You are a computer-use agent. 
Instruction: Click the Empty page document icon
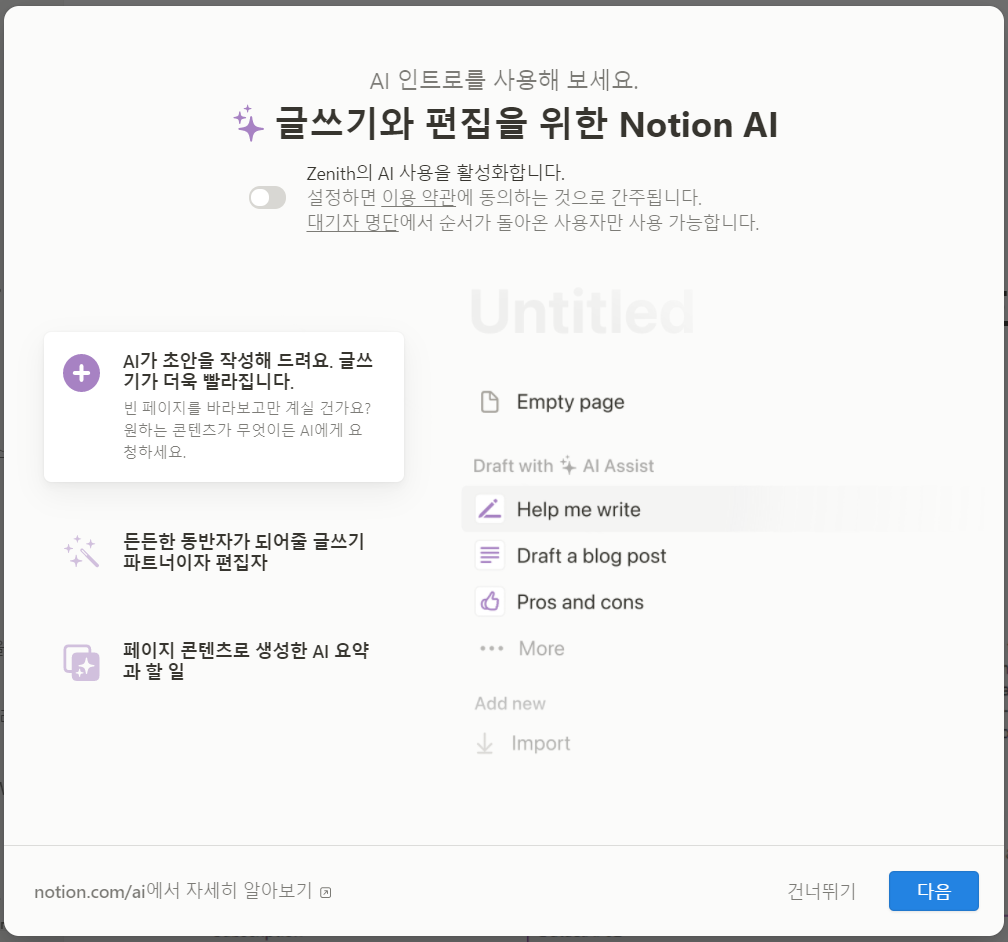click(x=490, y=402)
